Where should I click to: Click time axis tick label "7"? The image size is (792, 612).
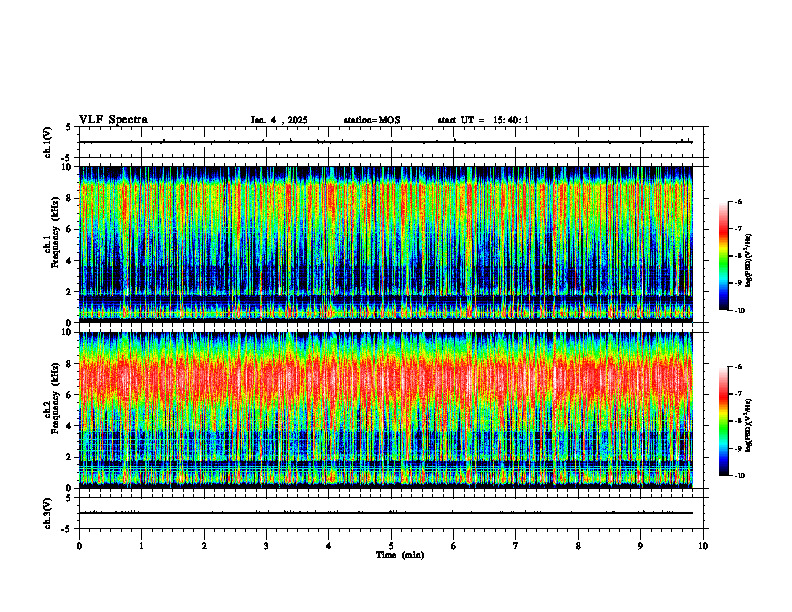pos(516,546)
